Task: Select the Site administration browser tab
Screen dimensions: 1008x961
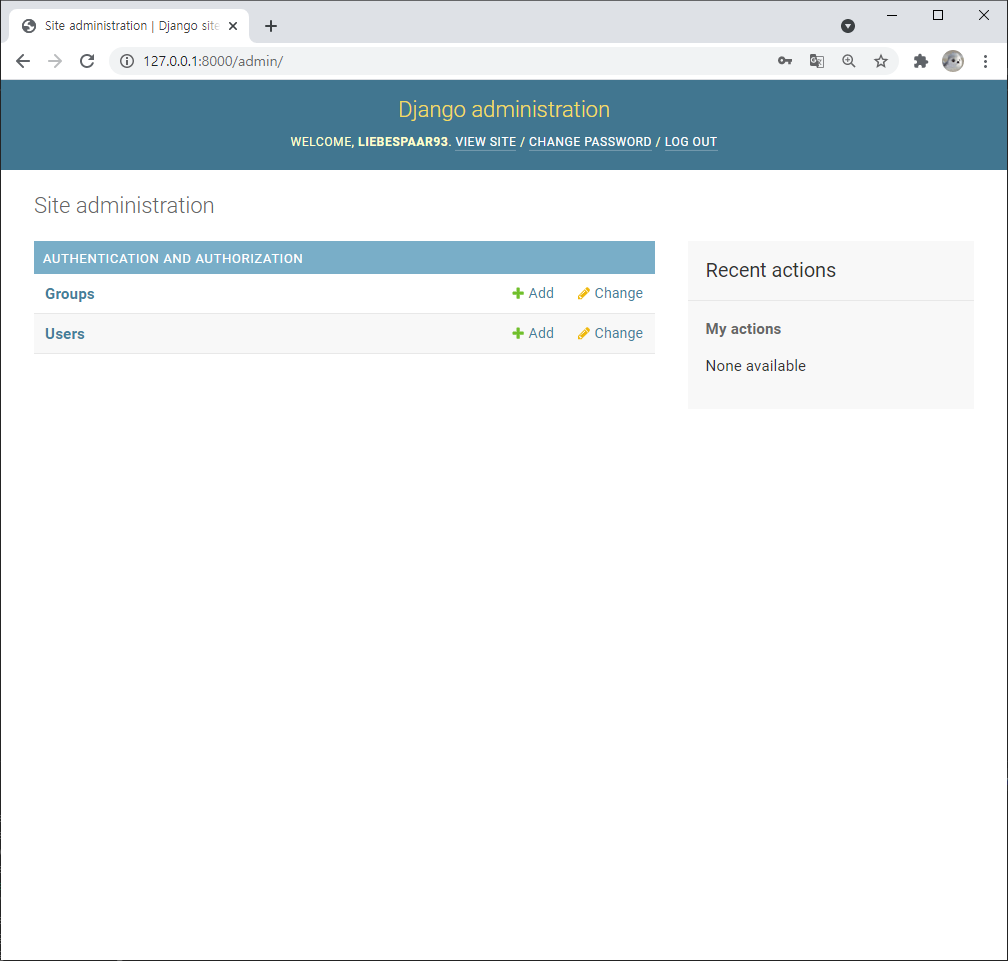Action: pyautogui.click(x=129, y=26)
